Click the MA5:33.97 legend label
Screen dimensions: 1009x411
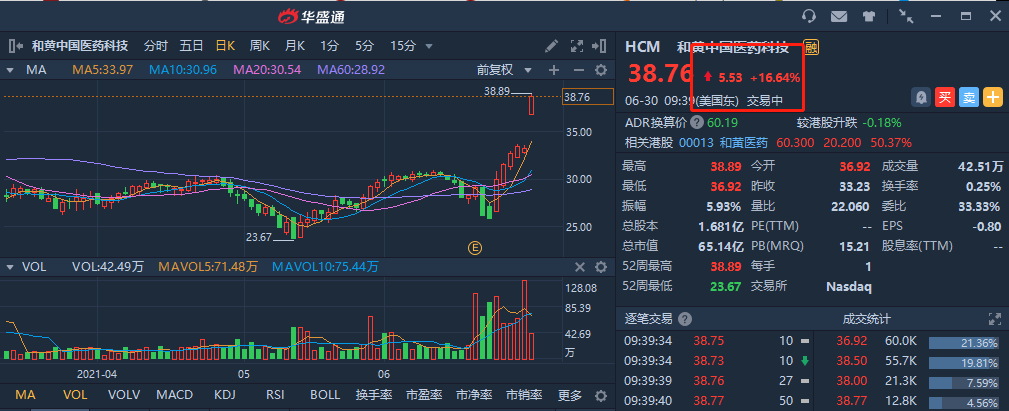point(102,69)
